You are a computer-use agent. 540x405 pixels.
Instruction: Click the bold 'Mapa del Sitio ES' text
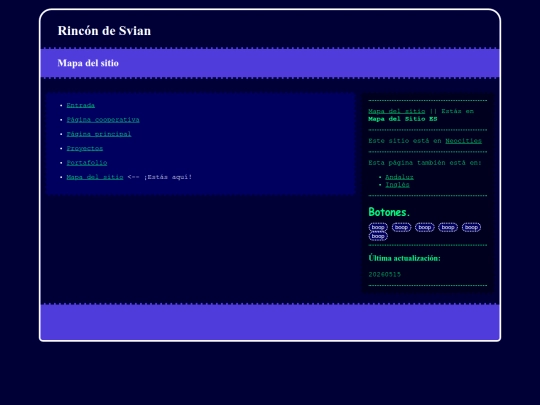403,119
